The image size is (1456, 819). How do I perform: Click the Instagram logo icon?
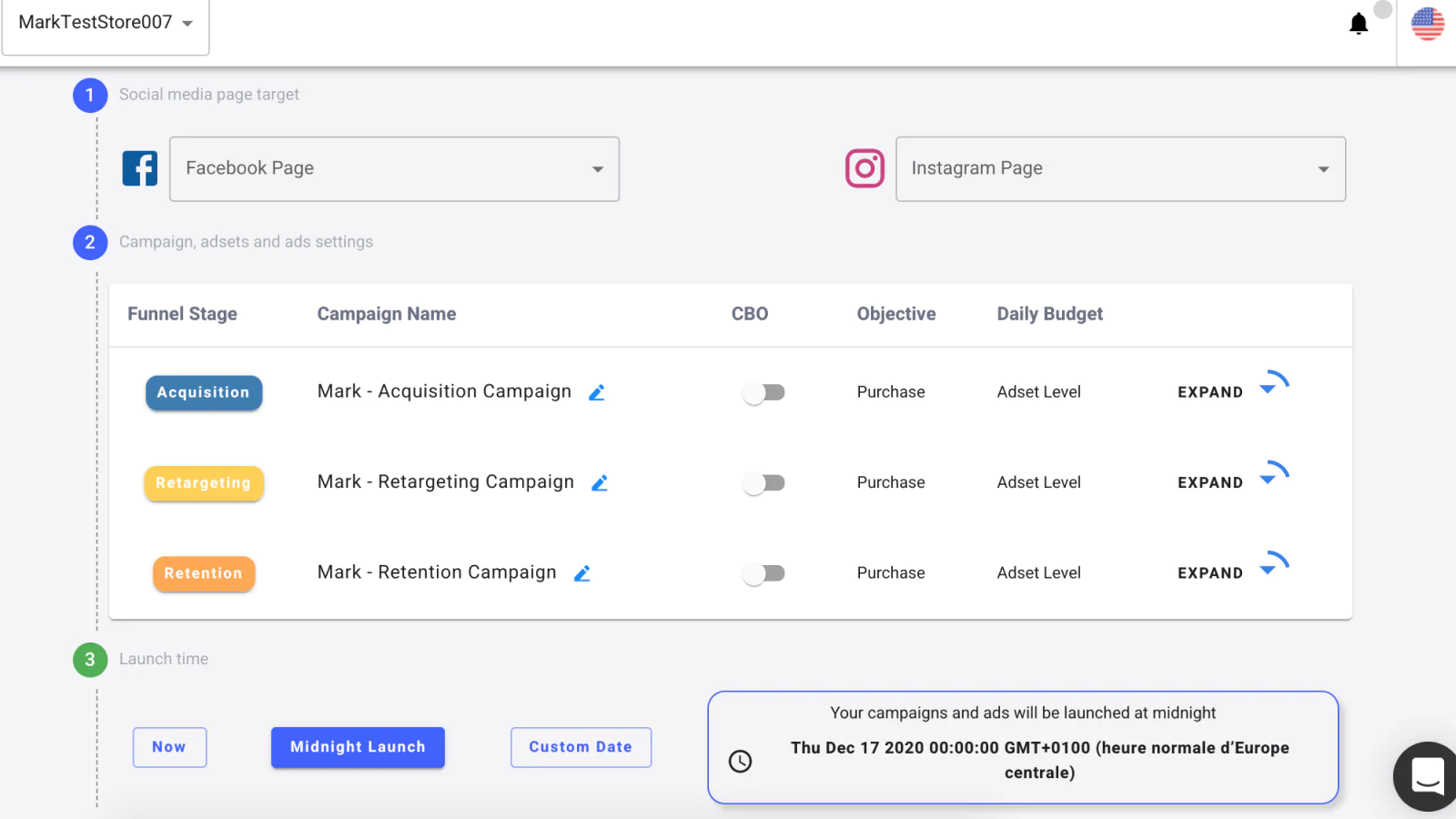(864, 168)
